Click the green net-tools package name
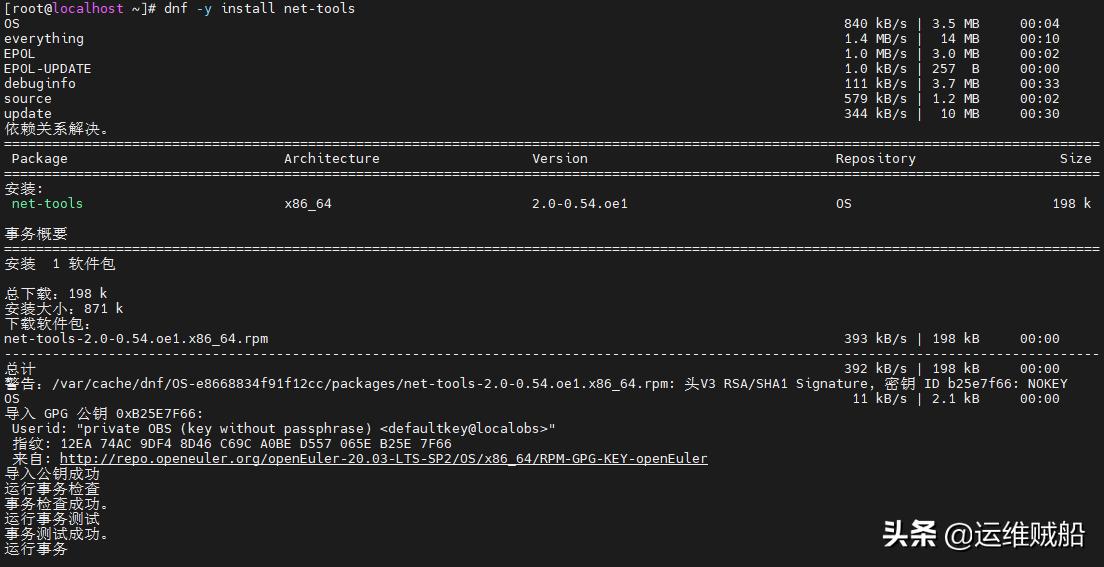 tap(47, 203)
